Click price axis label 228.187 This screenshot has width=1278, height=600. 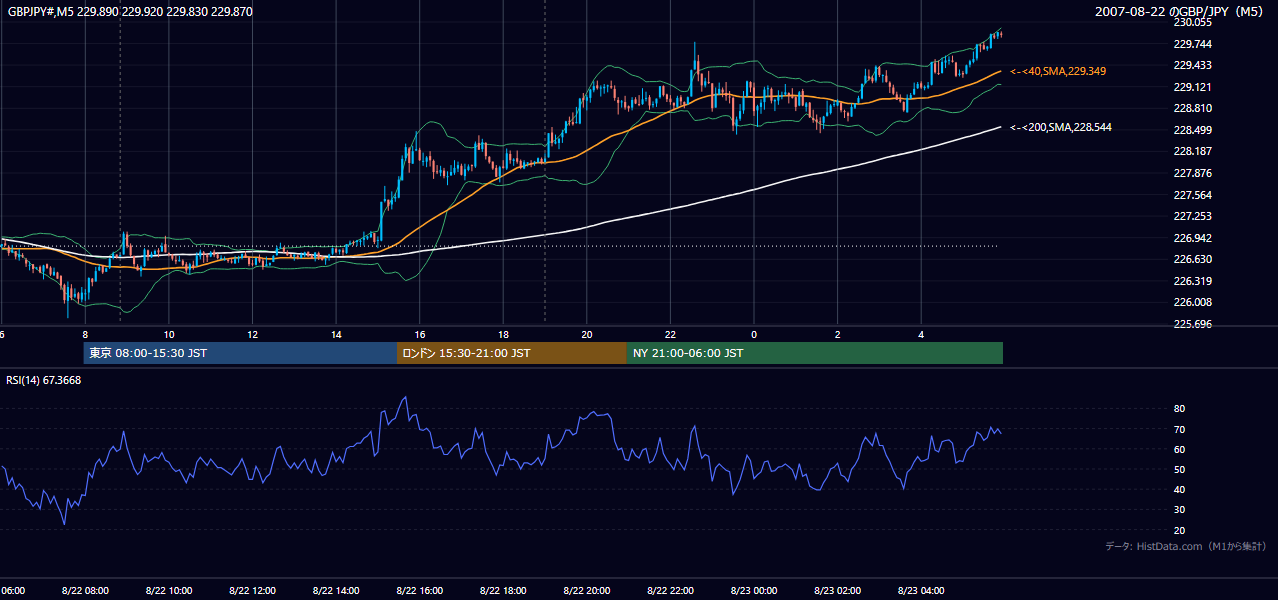[x=1193, y=151]
